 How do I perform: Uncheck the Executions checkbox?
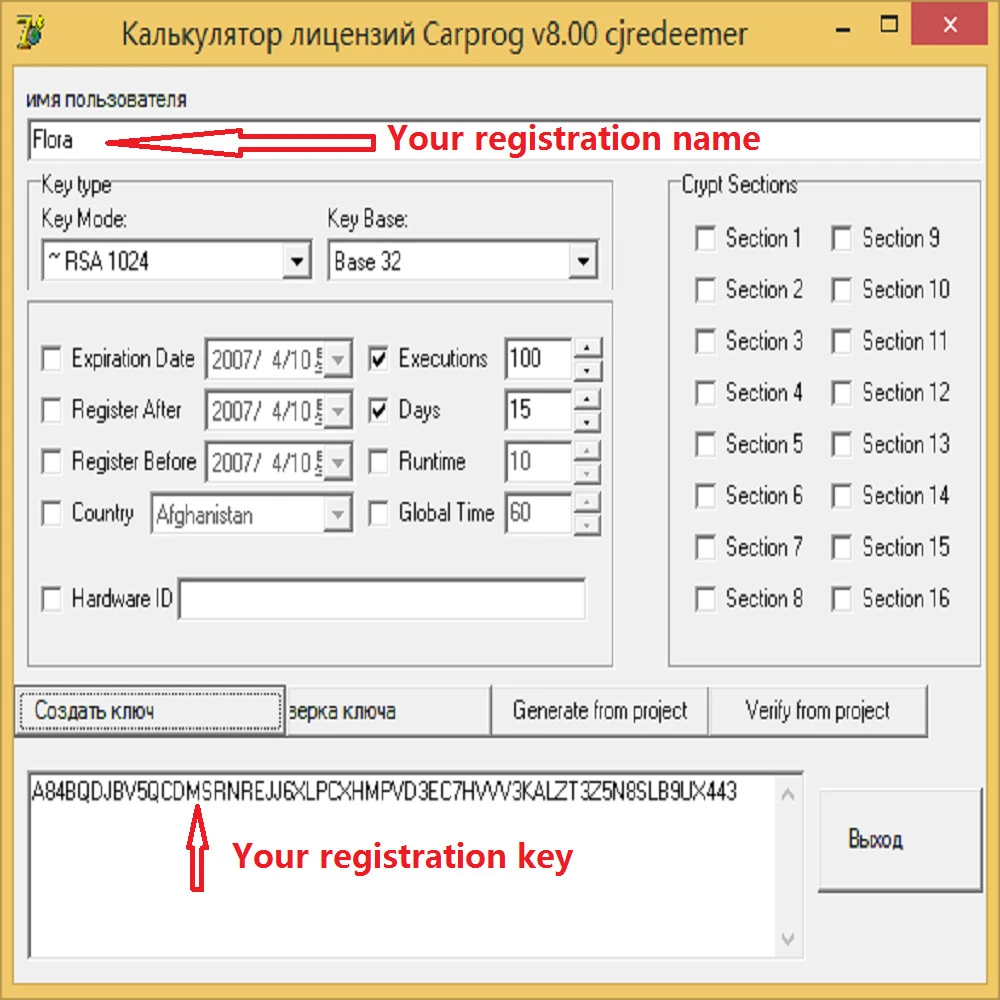point(378,358)
